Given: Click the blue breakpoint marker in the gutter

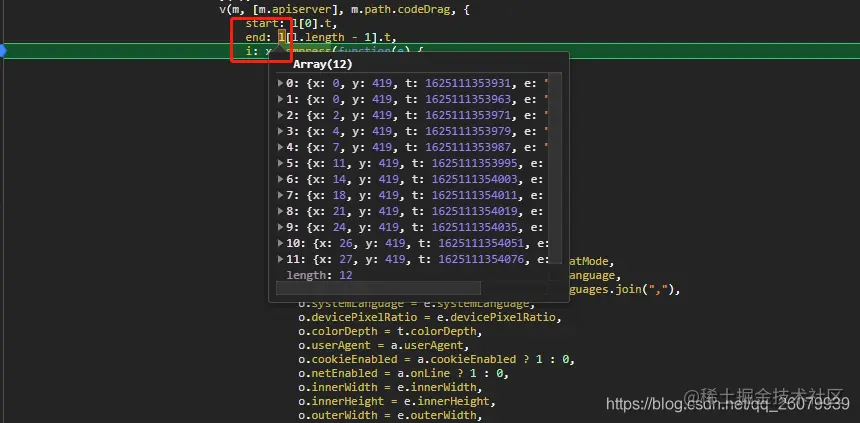Looking at the screenshot, I should point(2,50).
